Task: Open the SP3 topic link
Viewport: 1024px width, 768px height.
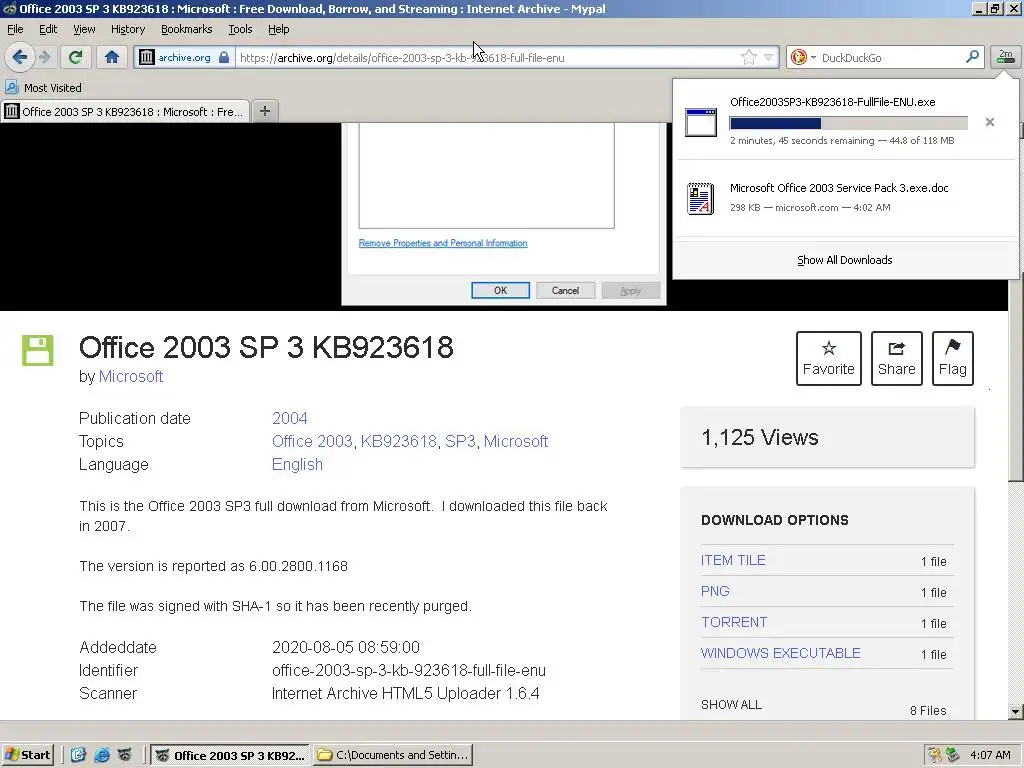Action: (460, 441)
